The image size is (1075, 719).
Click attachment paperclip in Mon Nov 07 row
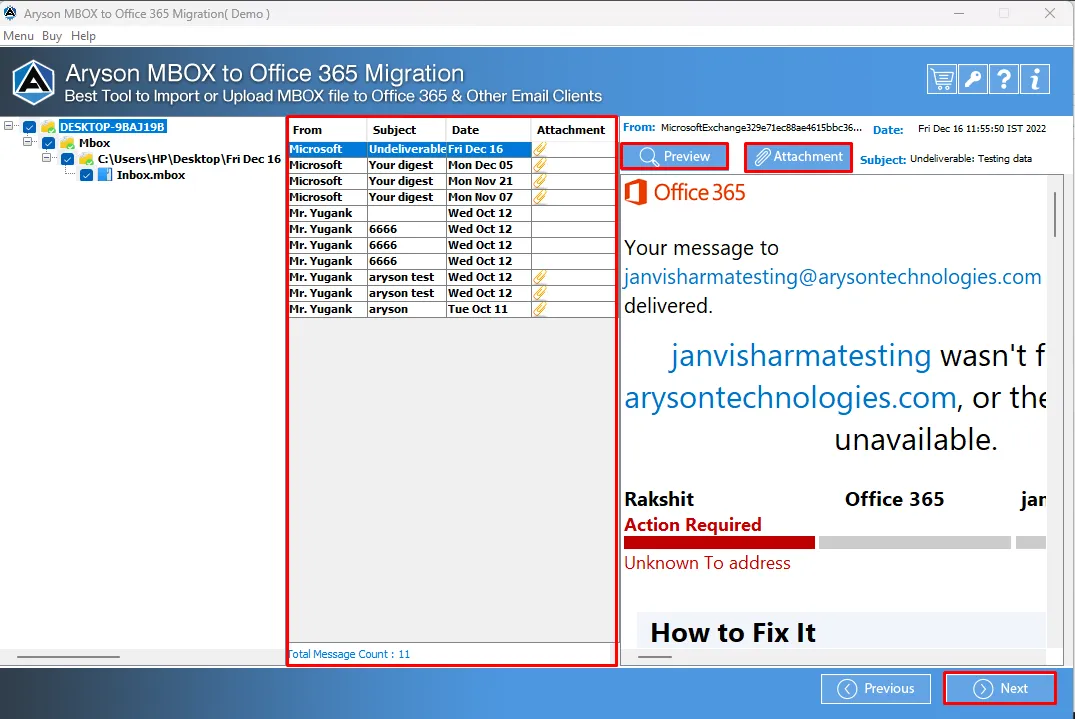pos(540,197)
